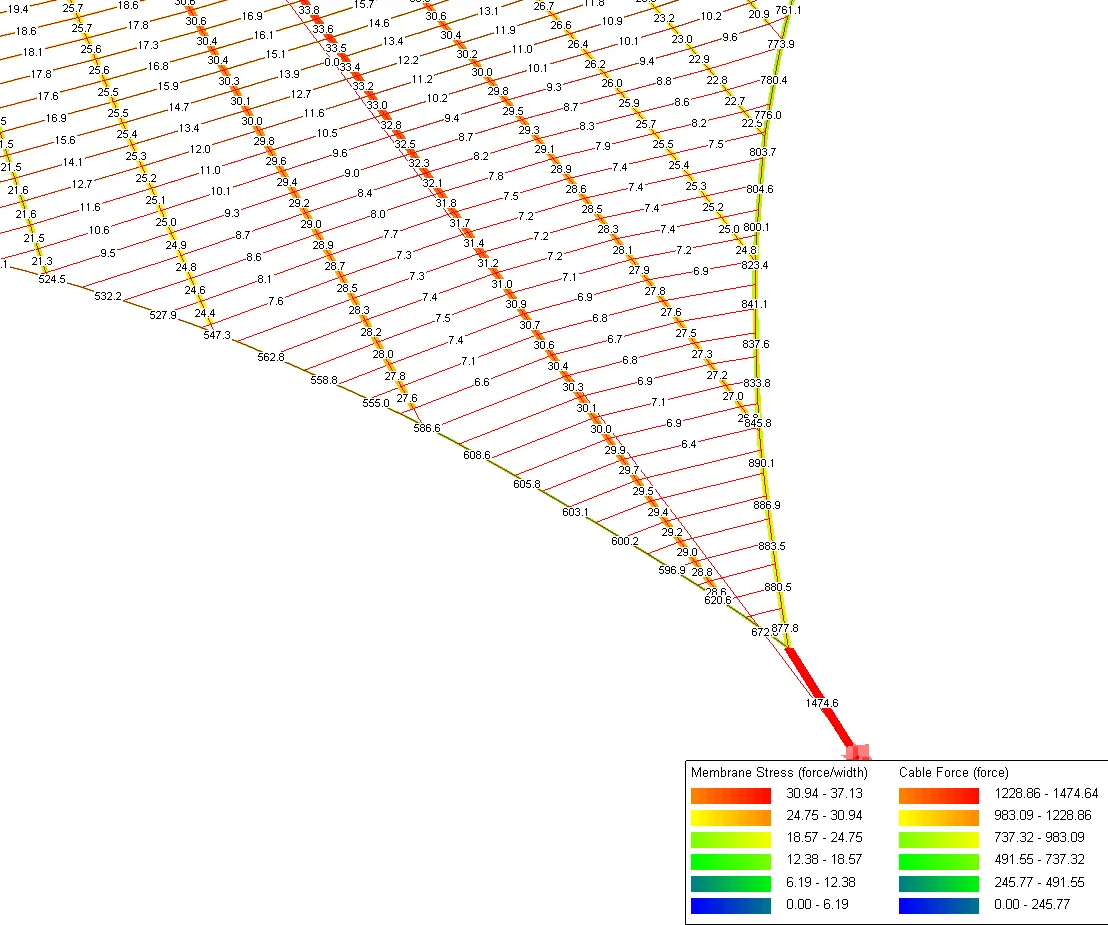
Task: Select the 18.57 - 24.75 membrane stress swatch
Action: [731, 839]
